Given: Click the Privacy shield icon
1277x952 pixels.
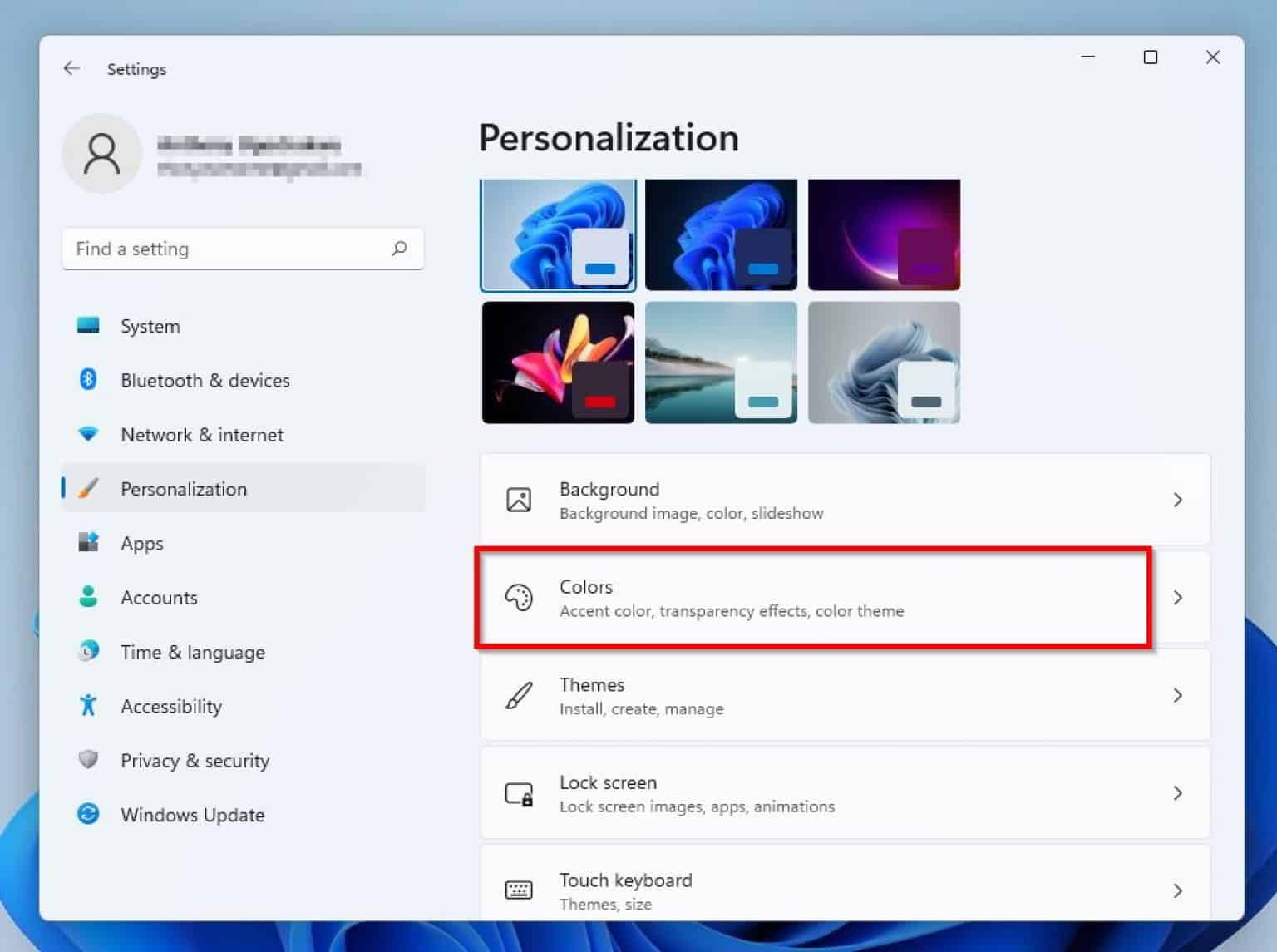Looking at the screenshot, I should coord(88,759).
